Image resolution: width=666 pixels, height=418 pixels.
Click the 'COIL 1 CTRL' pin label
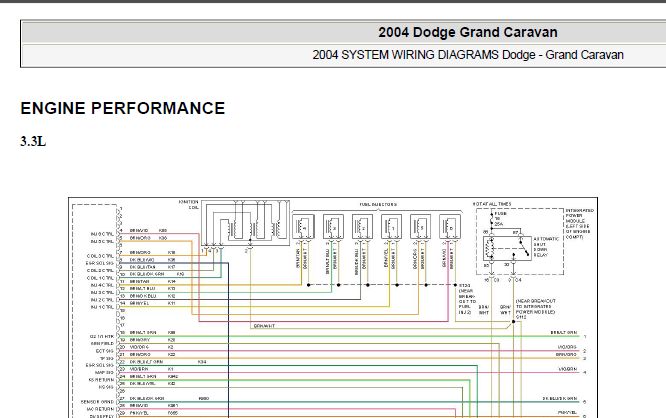pyautogui.click(x=100, y=278)
